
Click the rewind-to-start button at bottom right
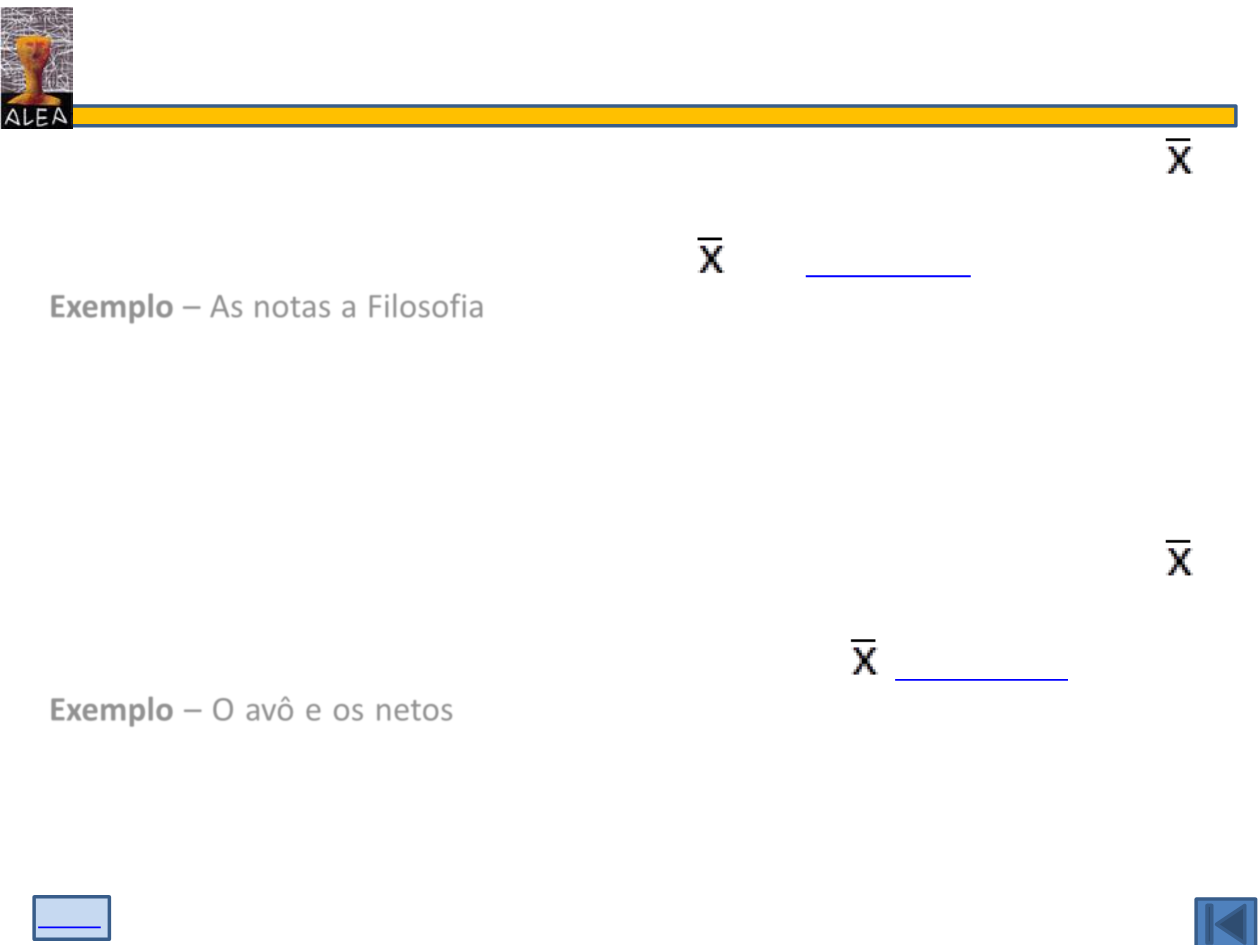click(x=1225, y=920)
